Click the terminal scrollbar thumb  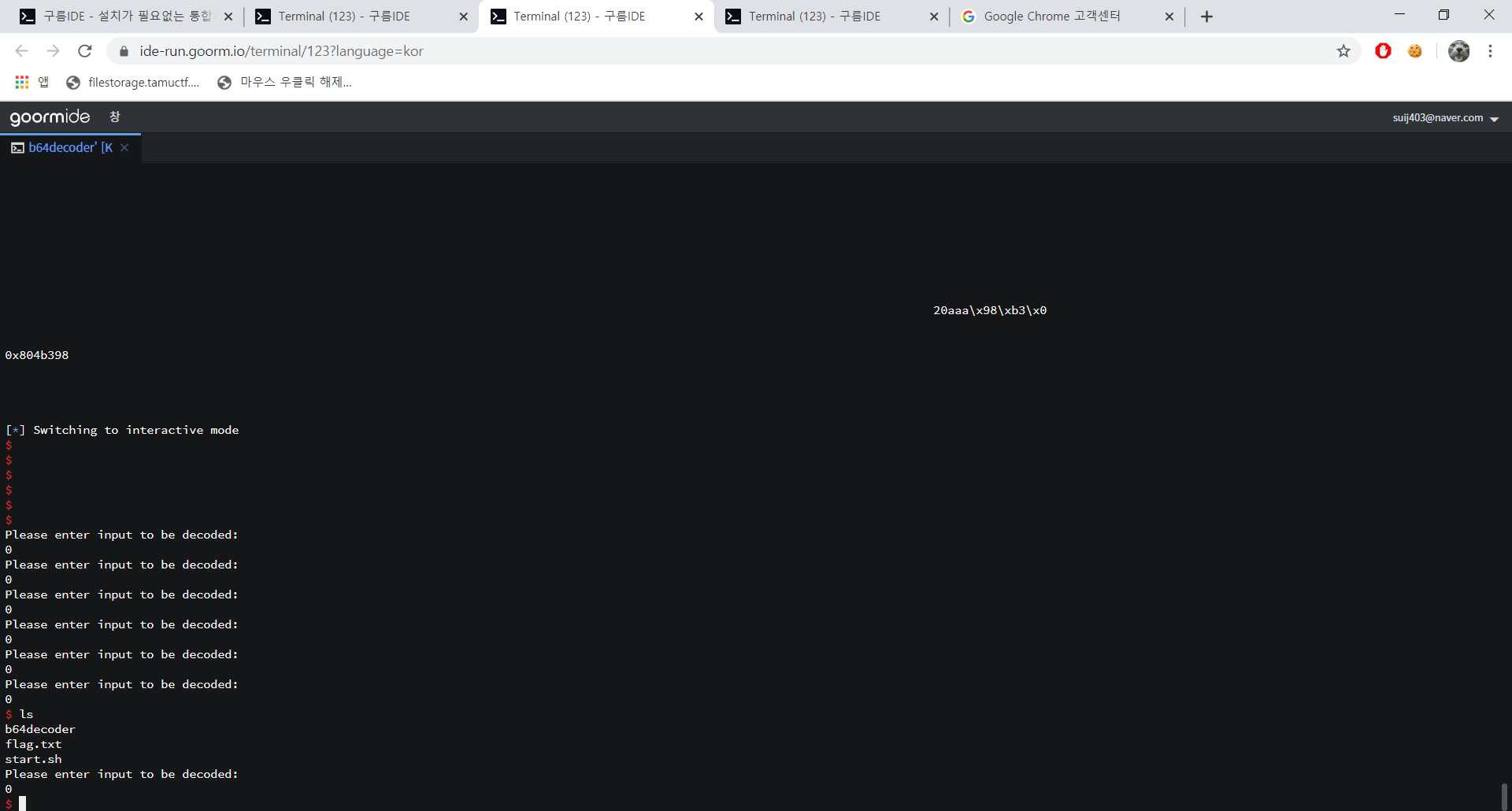[1504, 797]
